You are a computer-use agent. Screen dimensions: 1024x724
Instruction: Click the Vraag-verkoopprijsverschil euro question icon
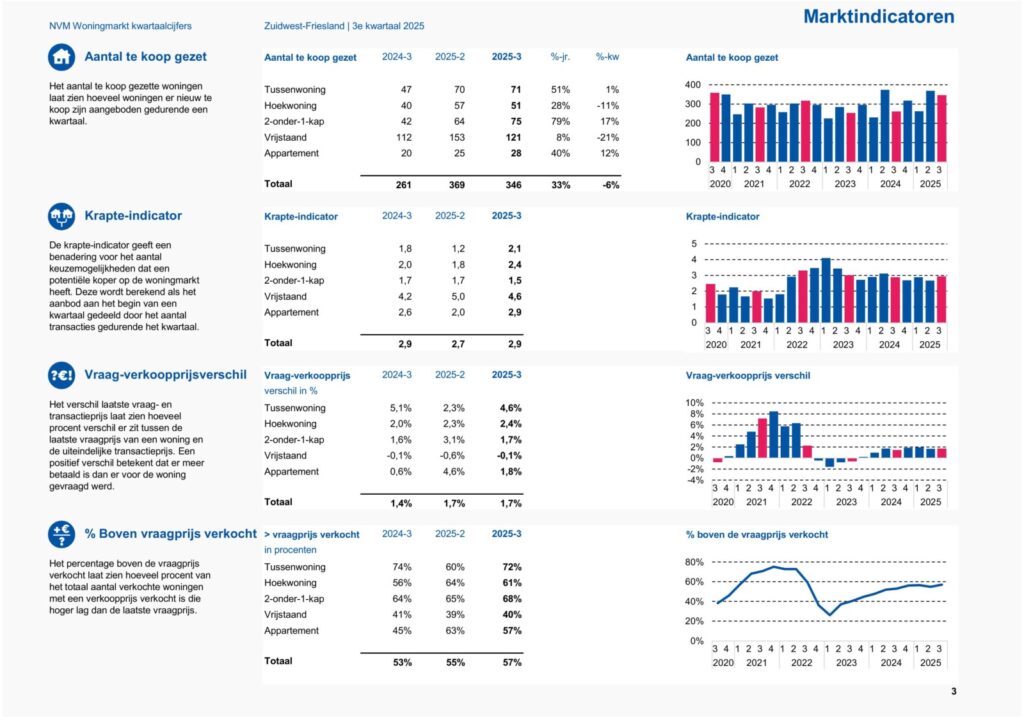pyautogui.click(x=62, y=375)
